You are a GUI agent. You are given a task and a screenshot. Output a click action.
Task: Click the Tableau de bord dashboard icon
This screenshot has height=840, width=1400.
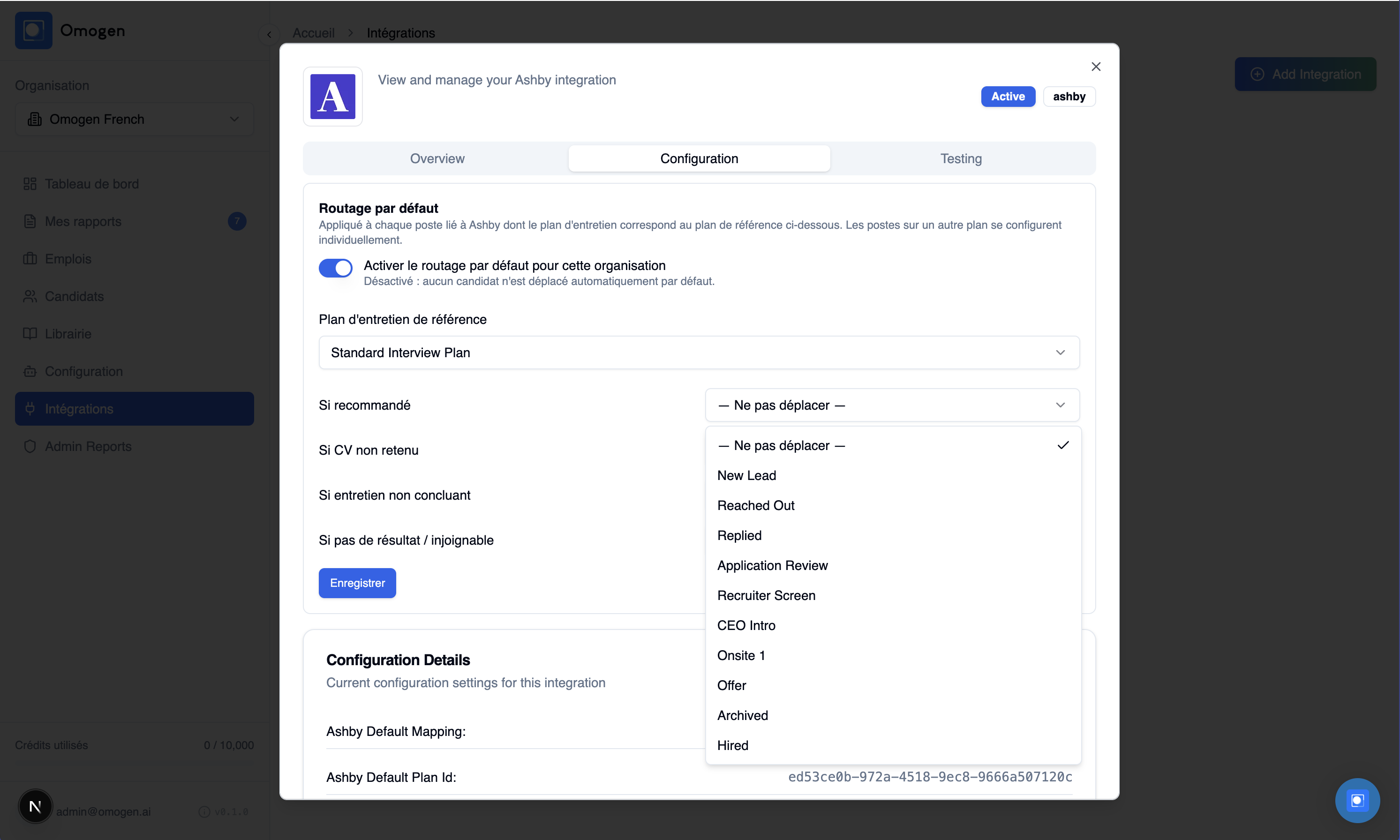30,184
